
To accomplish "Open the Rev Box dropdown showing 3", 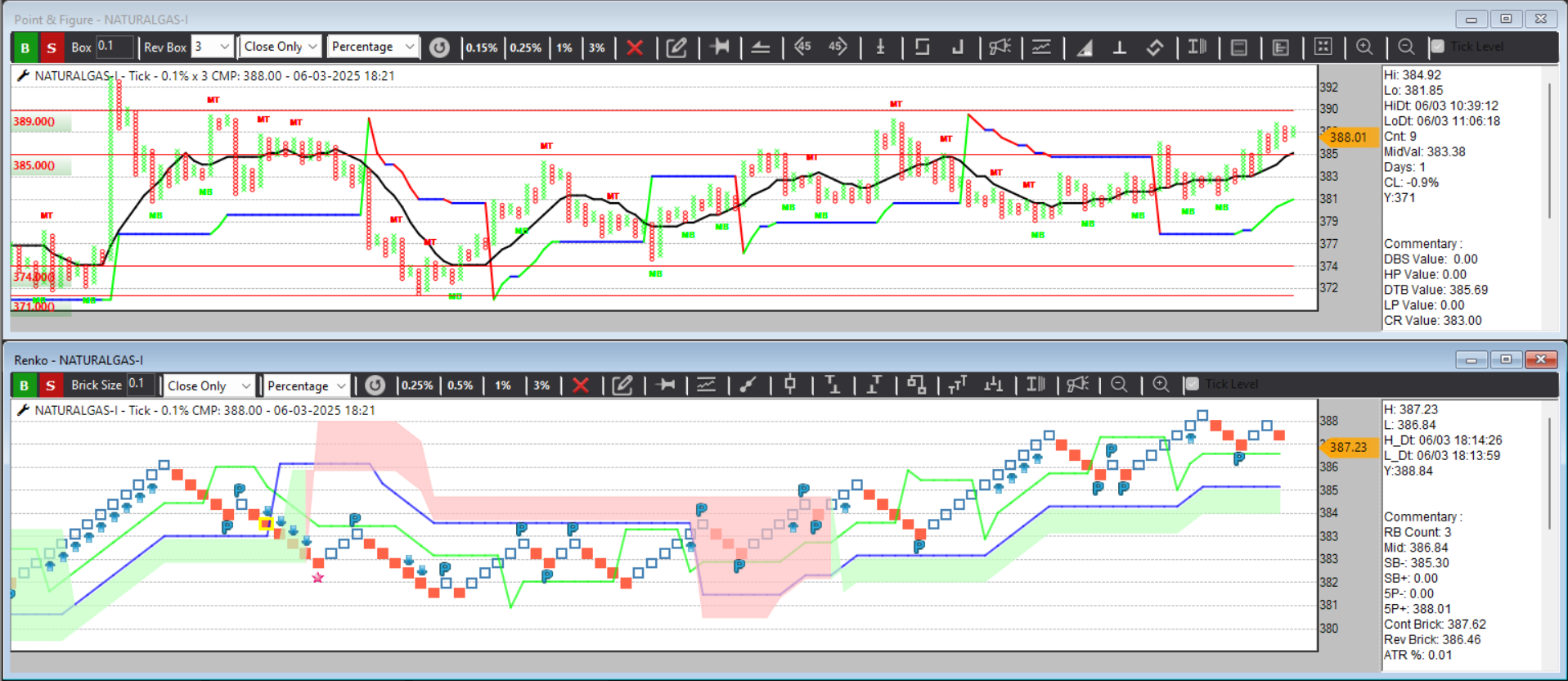I will (212, 47).
